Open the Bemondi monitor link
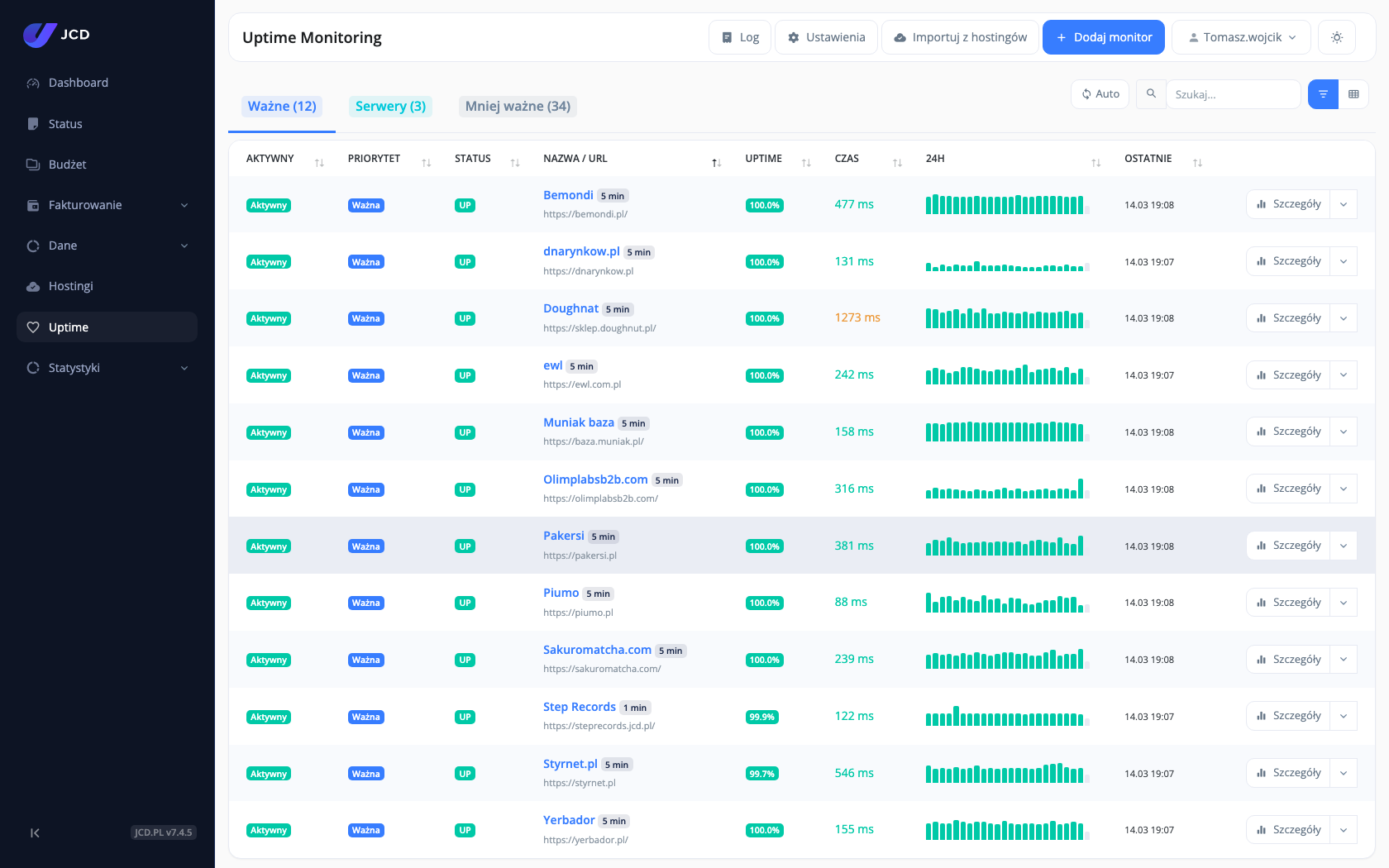 [x=568, y=195]
